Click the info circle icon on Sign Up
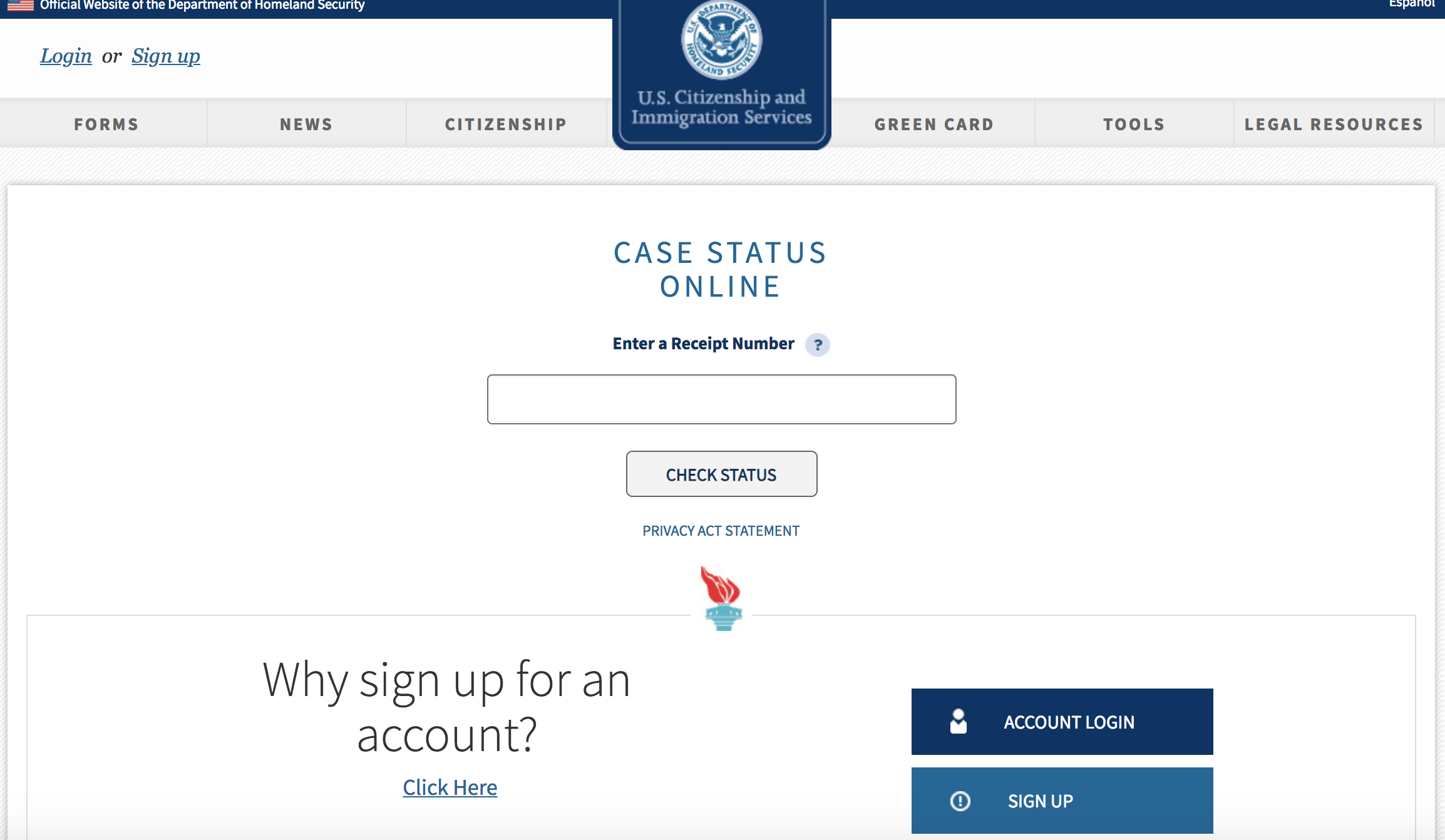The height and width of the screenshot is (840, 1445). point(957,801)
